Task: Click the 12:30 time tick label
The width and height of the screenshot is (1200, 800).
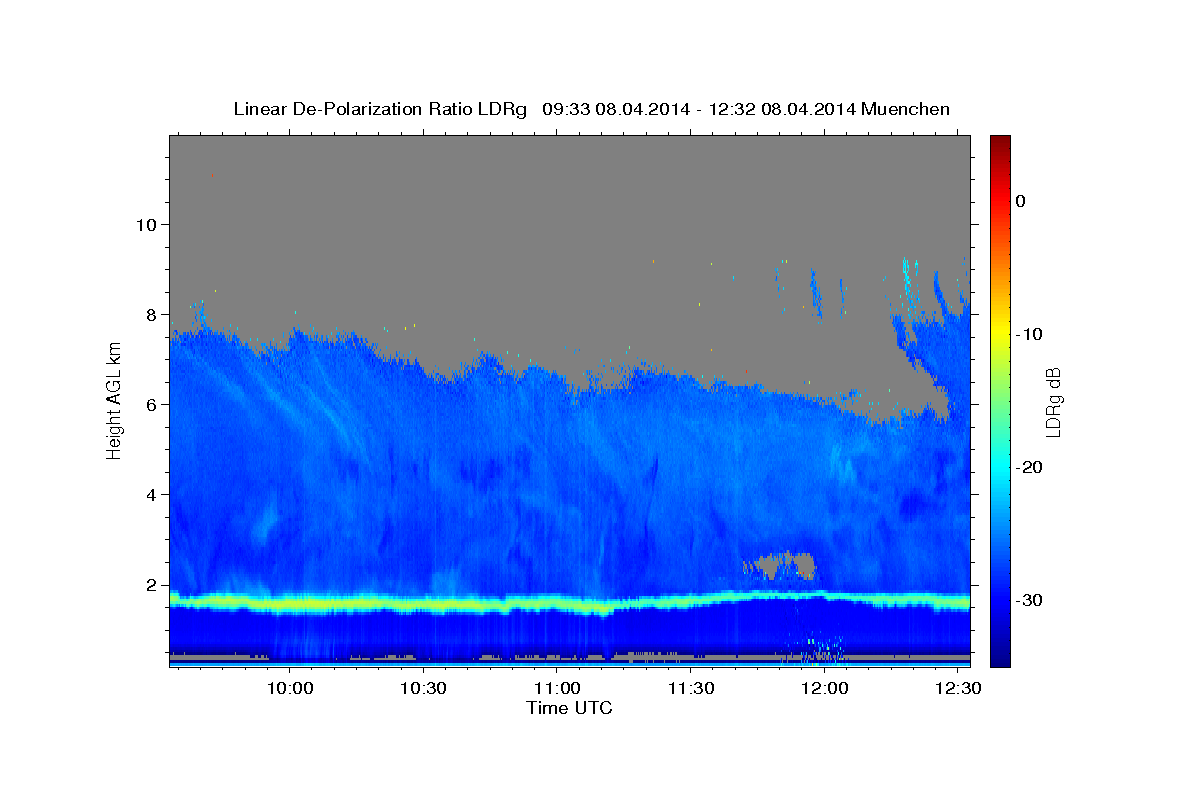Action: 957,688
